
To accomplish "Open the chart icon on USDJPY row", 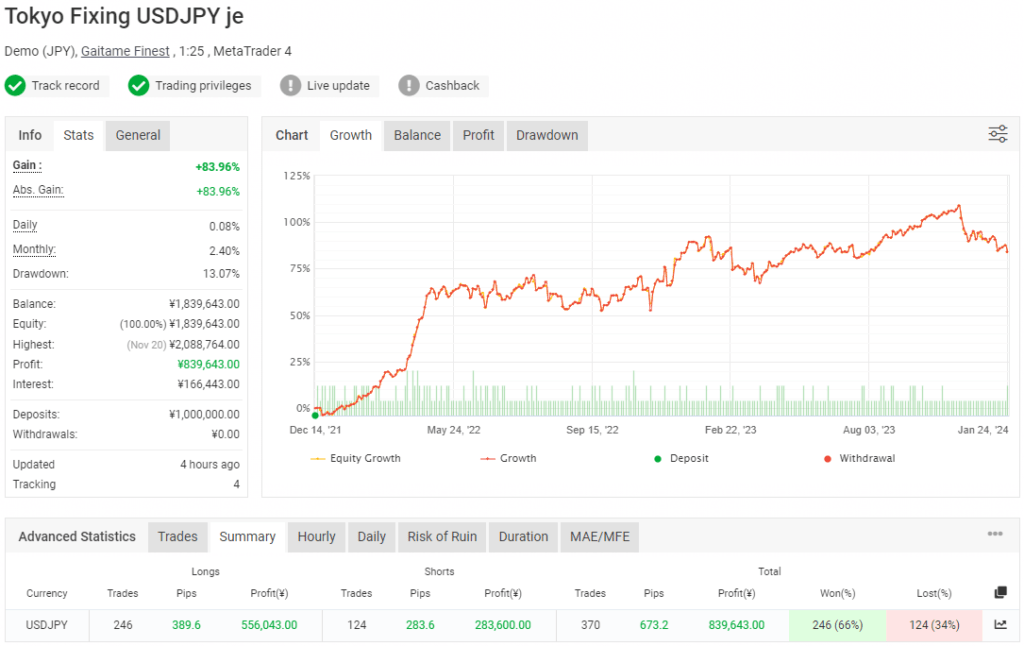I will point(999,625).
